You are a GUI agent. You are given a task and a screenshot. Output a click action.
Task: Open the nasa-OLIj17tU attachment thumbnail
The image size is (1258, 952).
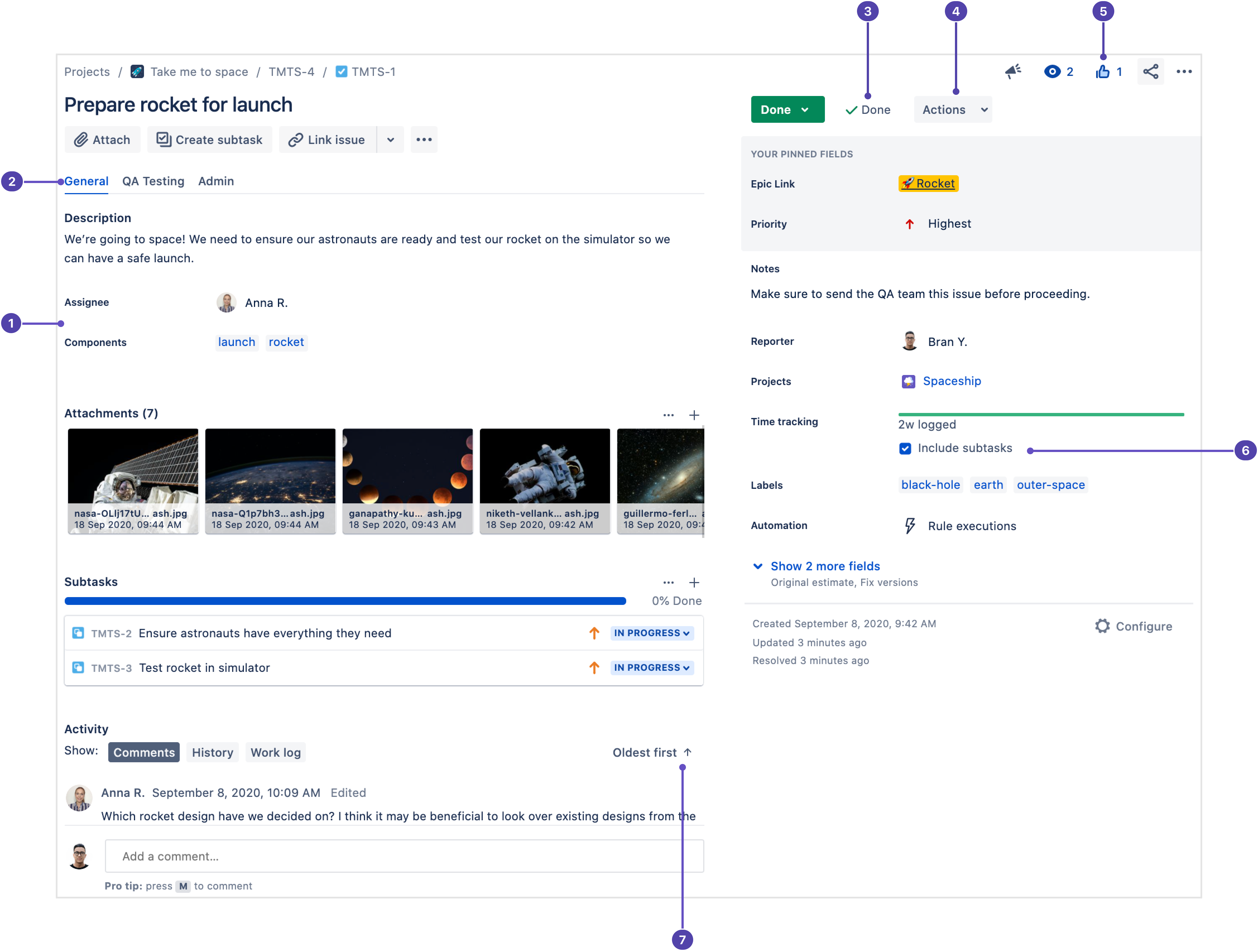tap(133, 481)
